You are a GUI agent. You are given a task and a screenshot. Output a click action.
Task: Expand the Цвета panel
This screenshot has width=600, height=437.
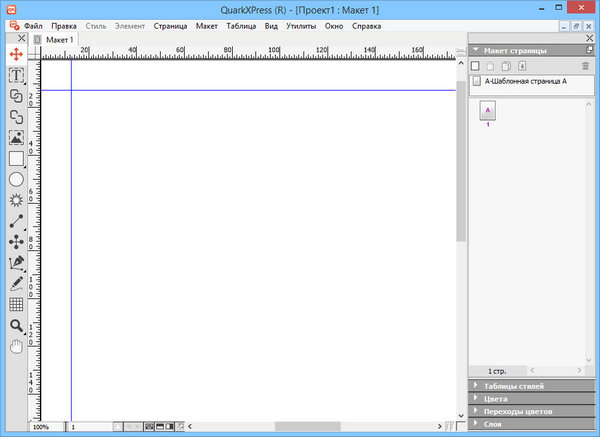point(476,398)
